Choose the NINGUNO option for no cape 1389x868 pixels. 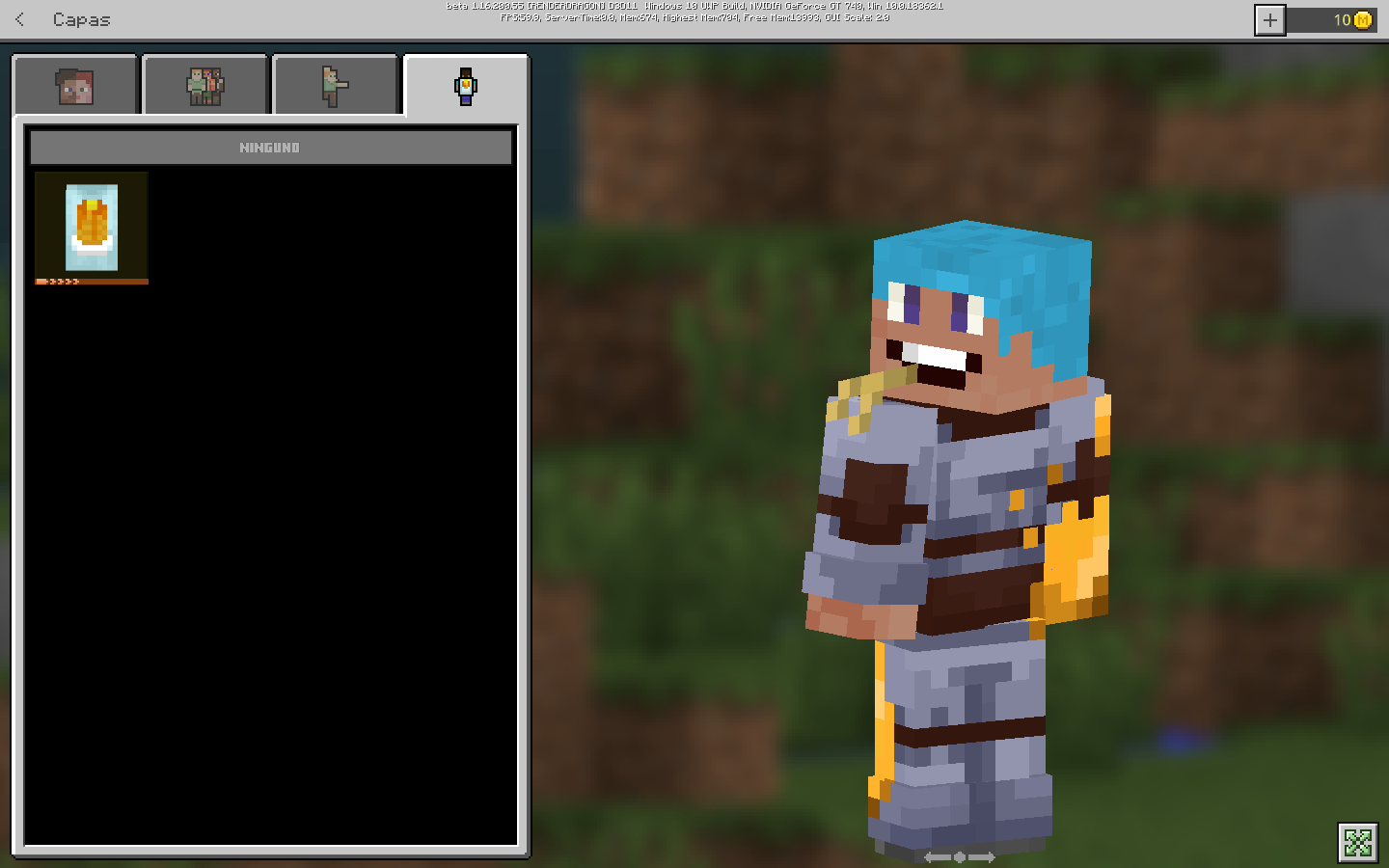click(x=270, y=148)
